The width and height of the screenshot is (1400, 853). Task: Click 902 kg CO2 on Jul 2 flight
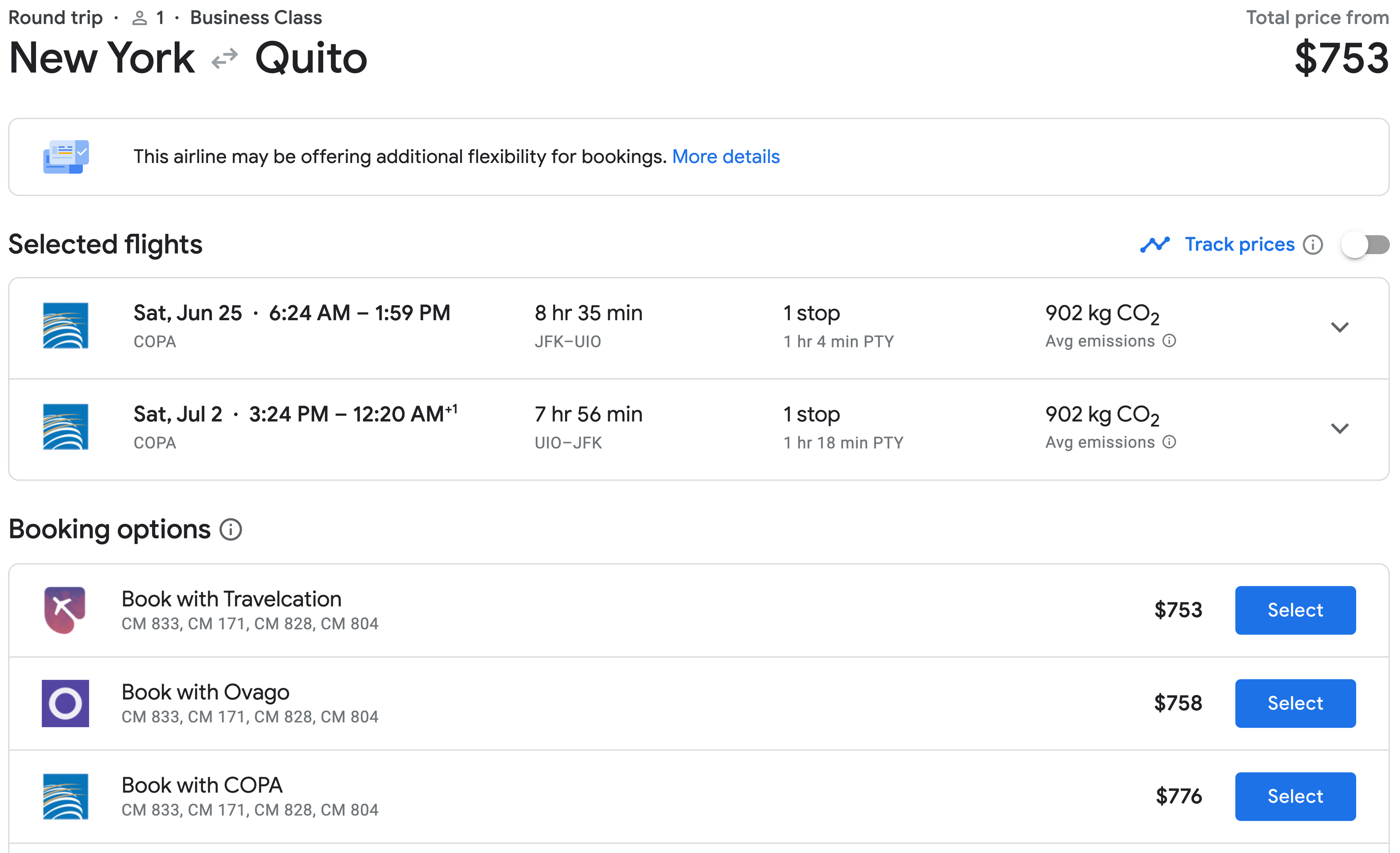[x=1102, y=415]
